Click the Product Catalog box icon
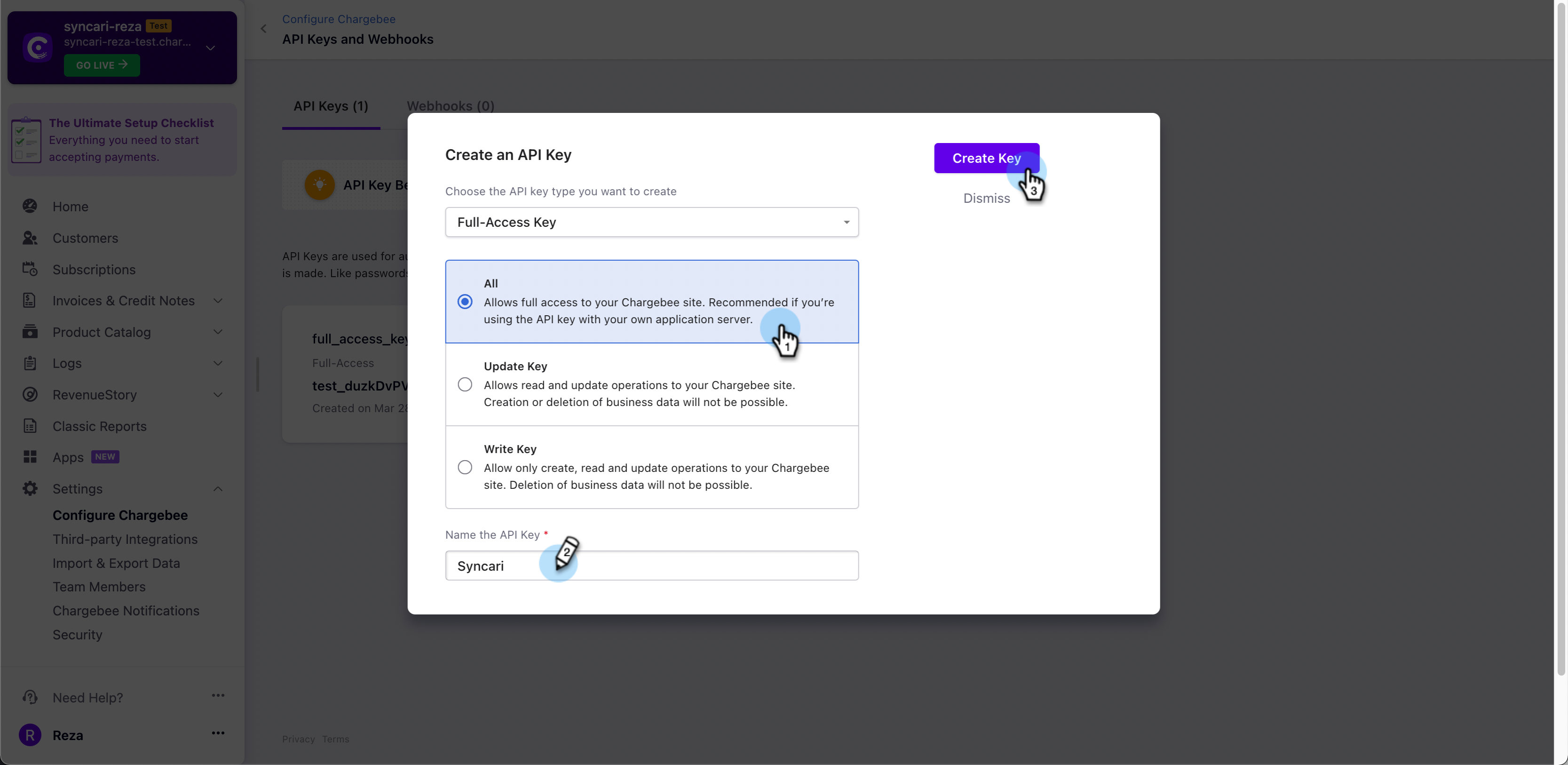This screenshot has height=765, width=1568. [30, 332]
